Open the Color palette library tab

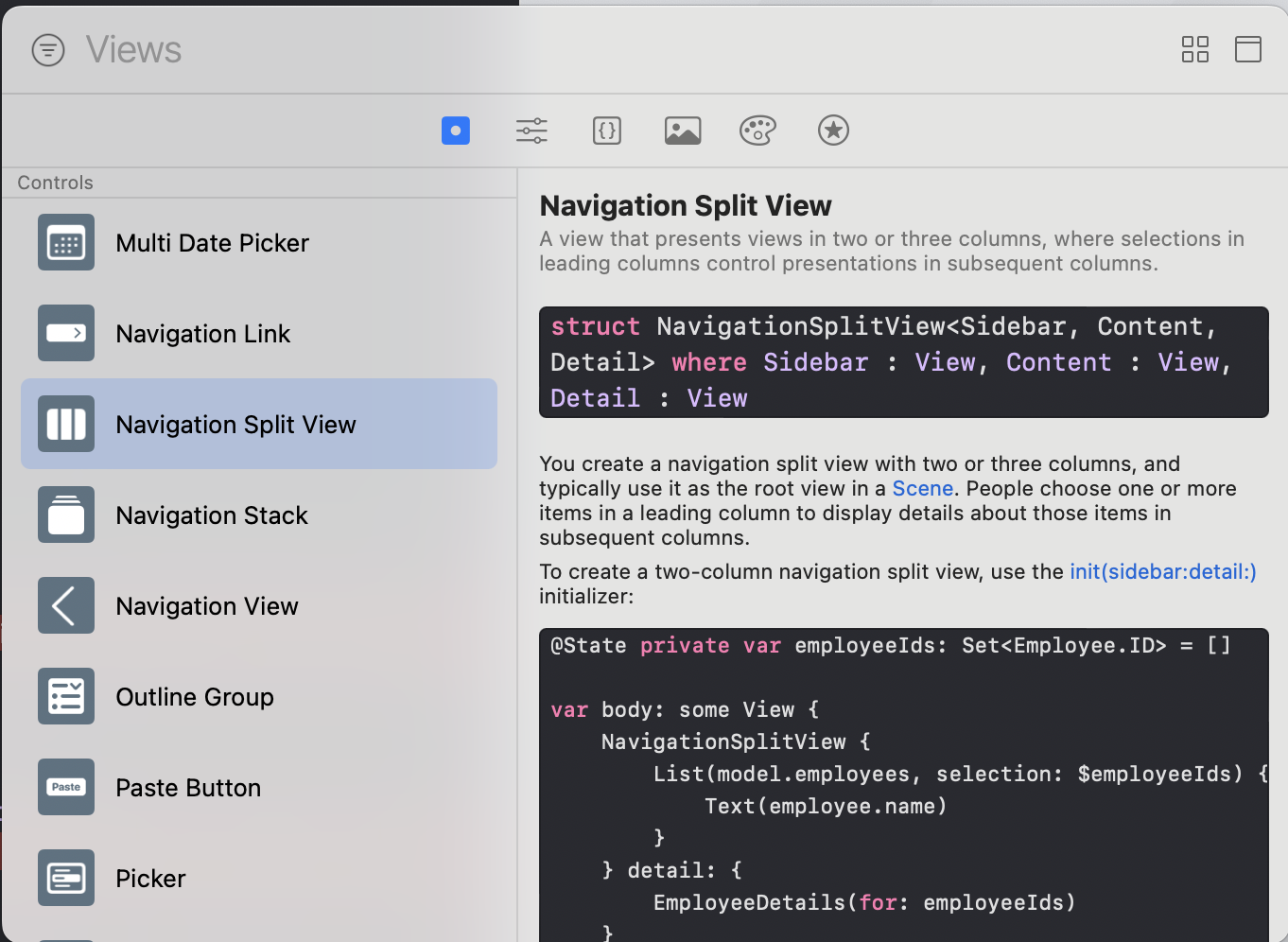point(758,131)
